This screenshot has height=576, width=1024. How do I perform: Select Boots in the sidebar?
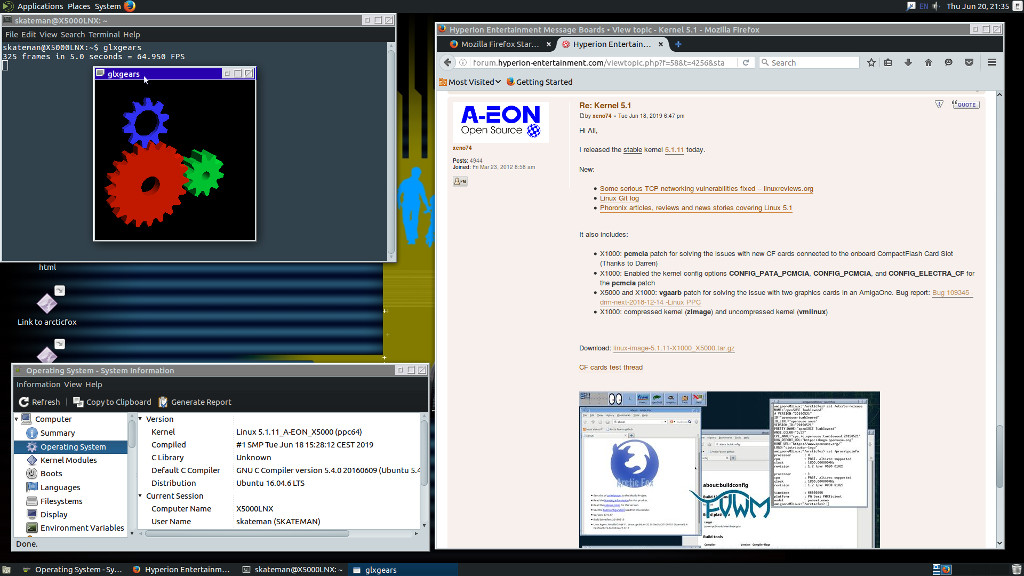point(51,473)
